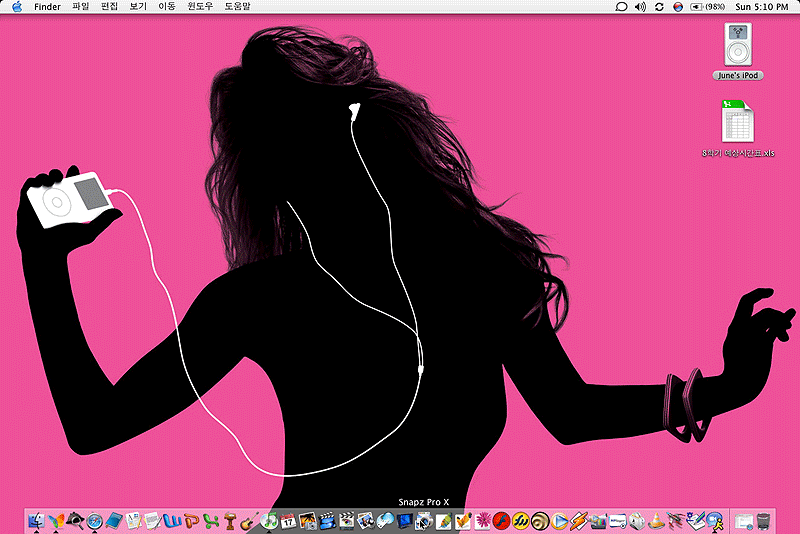Click the clock showing Sun 5:10 PM

click(759, 7)
